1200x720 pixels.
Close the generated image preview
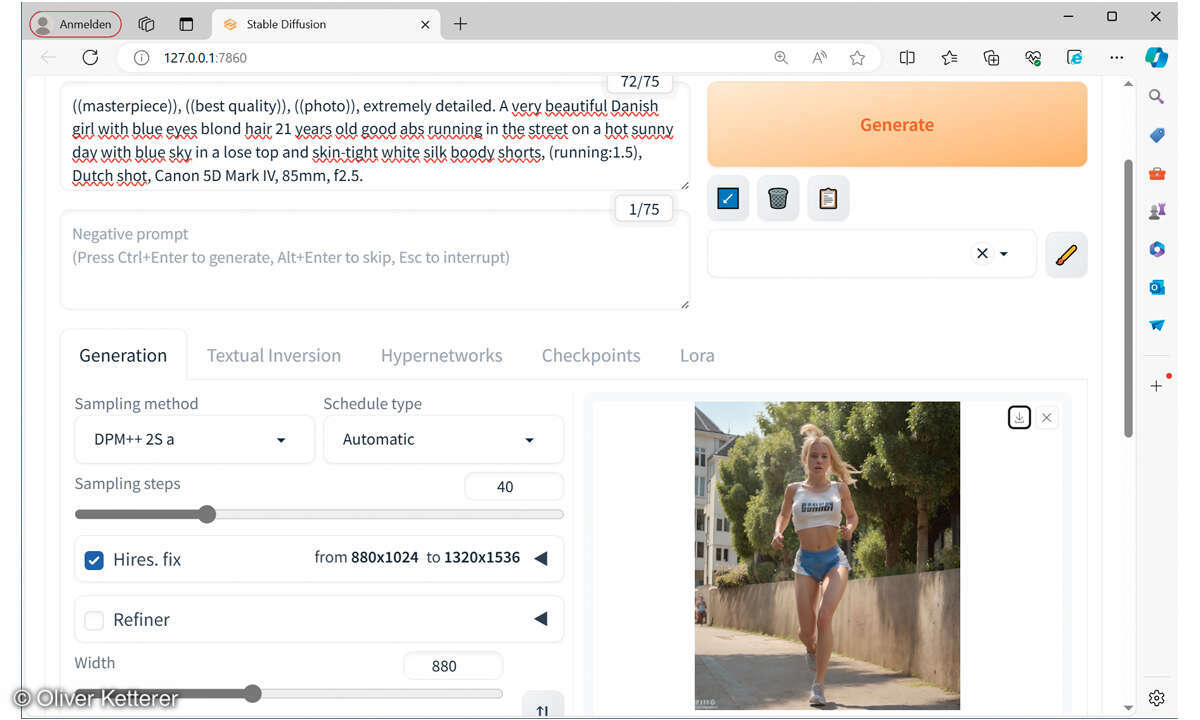(x=1046, y=417)
